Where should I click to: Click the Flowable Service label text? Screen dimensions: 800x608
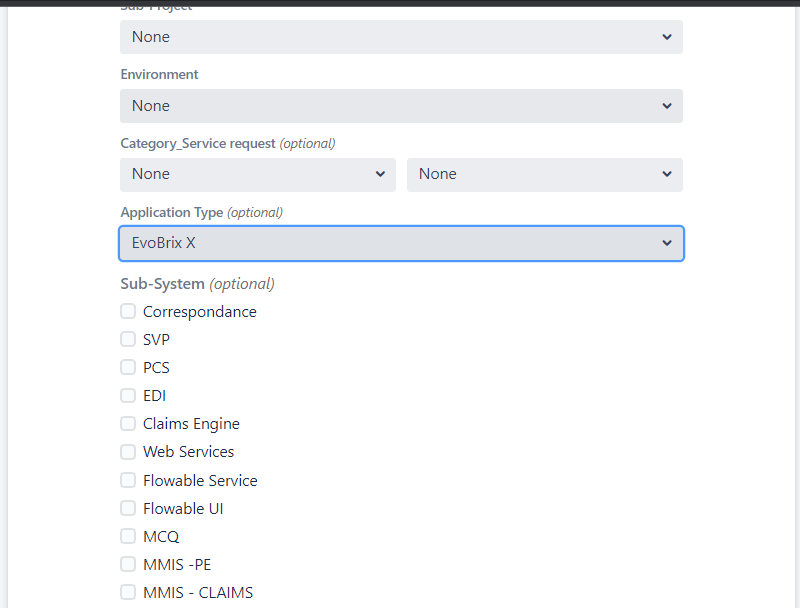tap(200, 480)
